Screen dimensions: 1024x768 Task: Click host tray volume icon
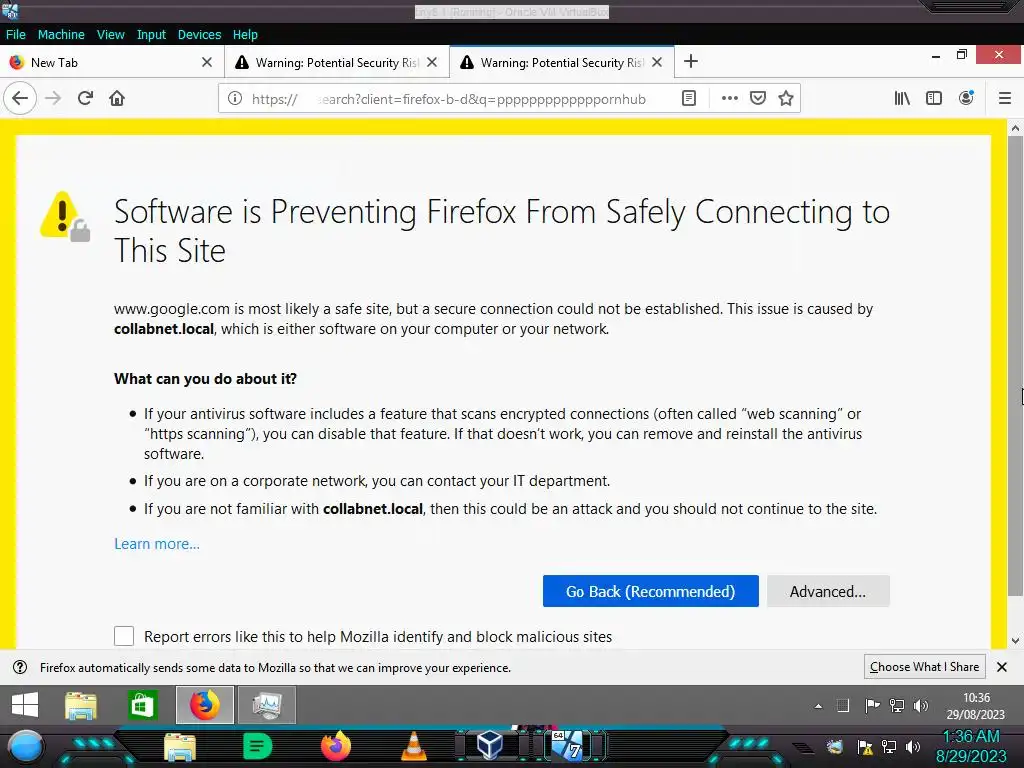(x=913, y=747)
